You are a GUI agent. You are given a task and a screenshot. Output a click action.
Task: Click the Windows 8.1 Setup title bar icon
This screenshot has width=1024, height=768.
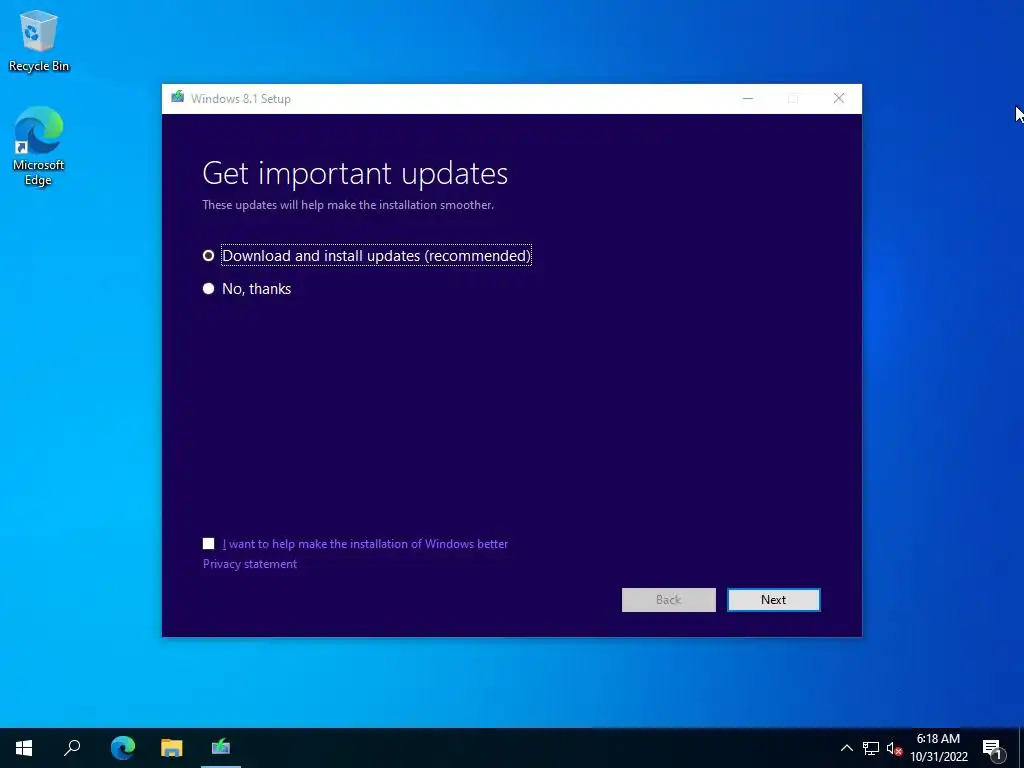(x=177, y=98)
